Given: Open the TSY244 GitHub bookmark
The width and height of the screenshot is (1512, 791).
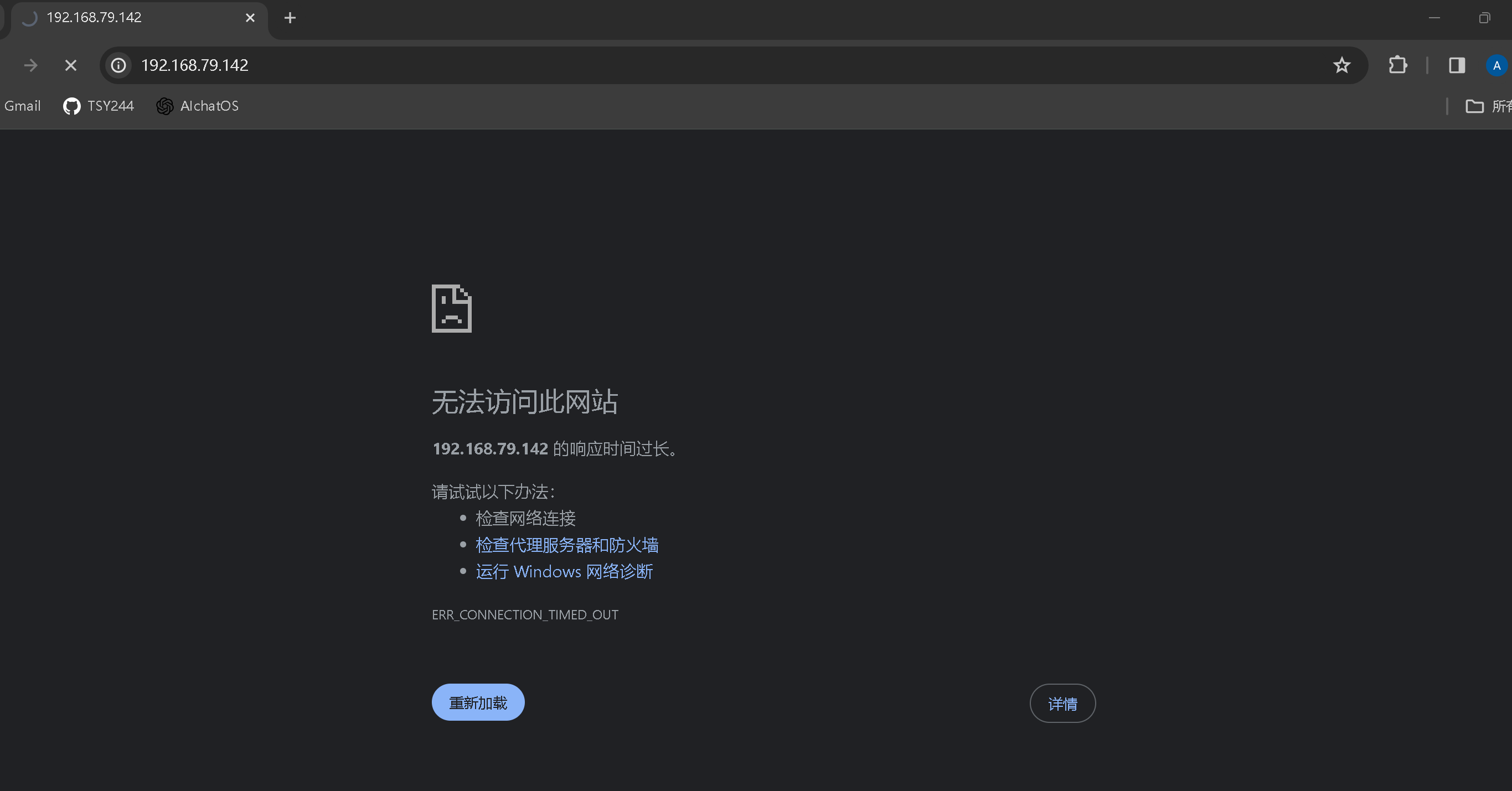Looking at the screenshot, I should (99, 106).
